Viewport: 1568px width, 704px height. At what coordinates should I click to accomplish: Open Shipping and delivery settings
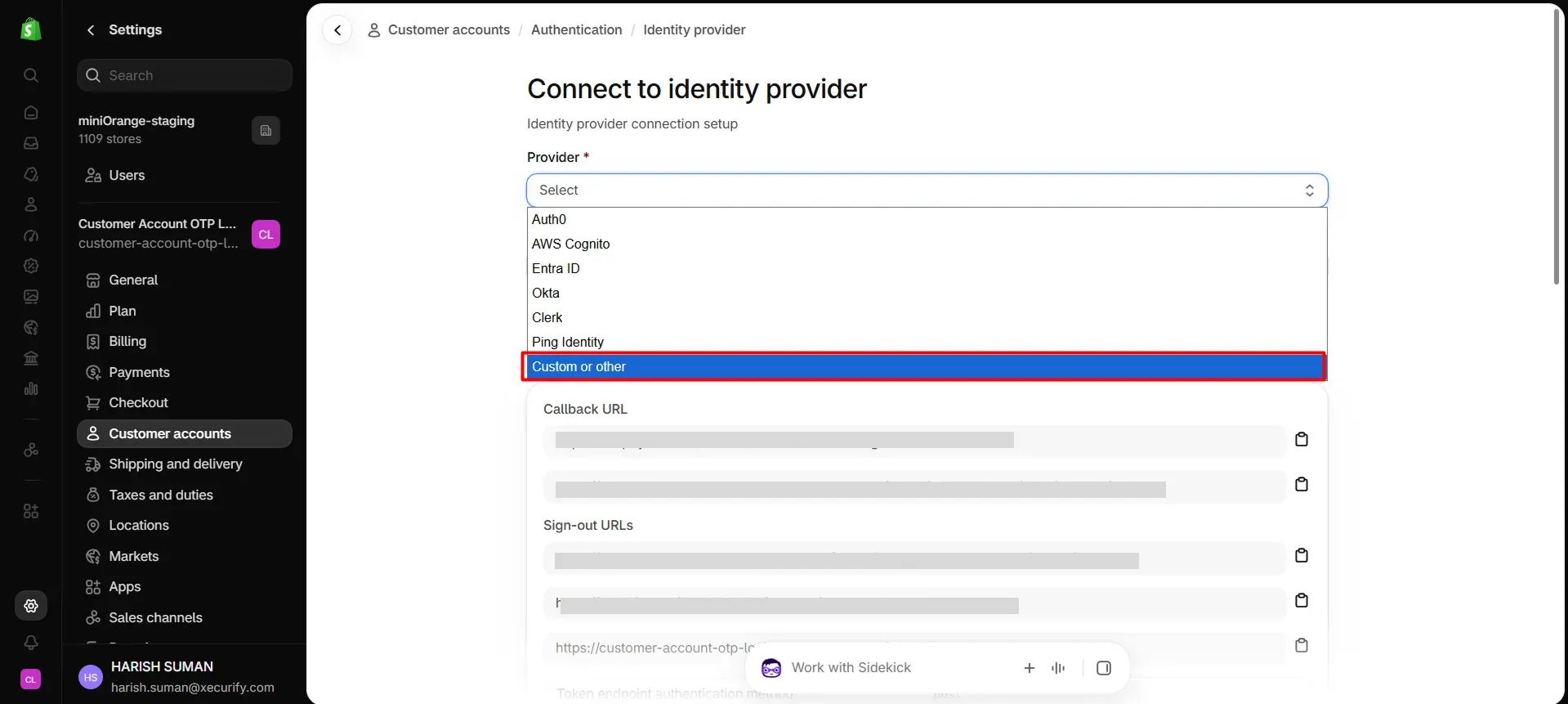185,464
